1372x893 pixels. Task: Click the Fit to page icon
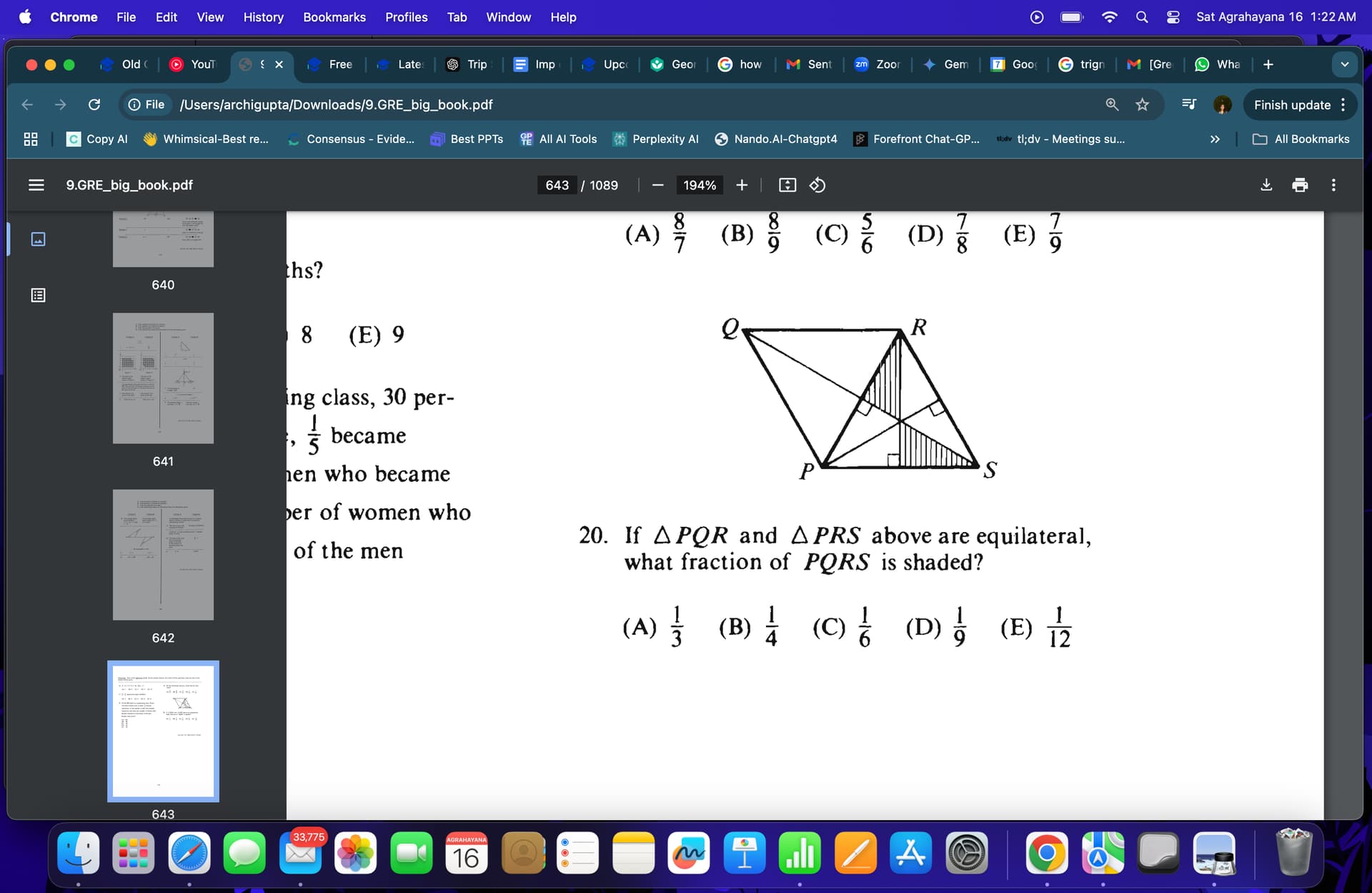787,185
